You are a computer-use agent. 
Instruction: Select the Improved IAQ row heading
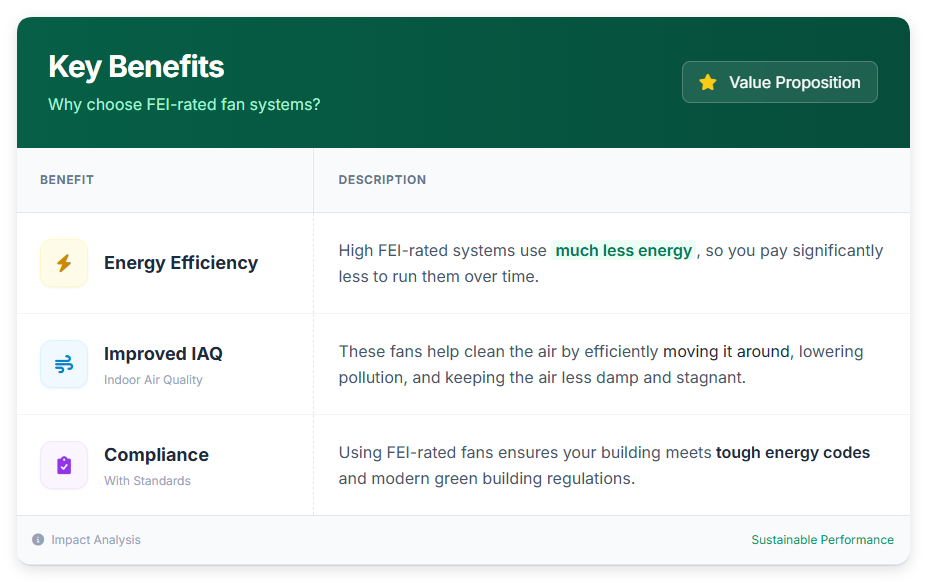163,353
